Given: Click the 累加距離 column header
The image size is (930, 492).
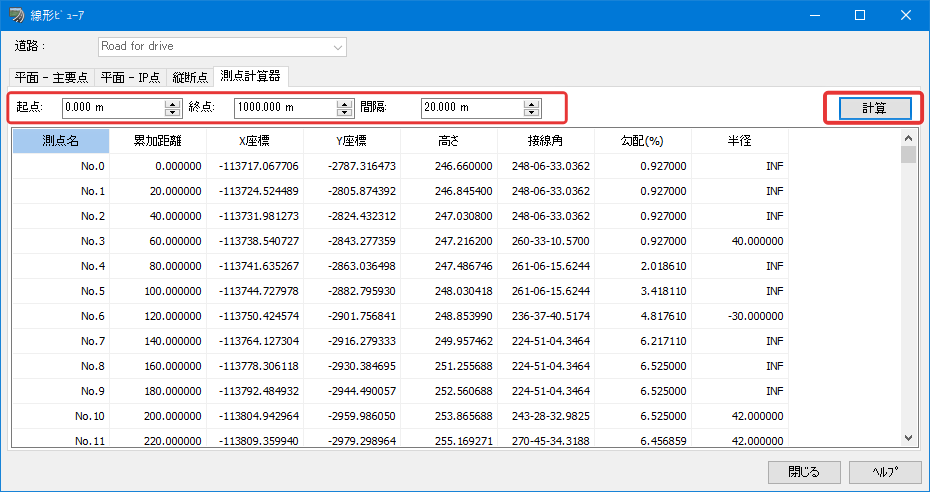Looking at the screenshot, I should (158, 141).
